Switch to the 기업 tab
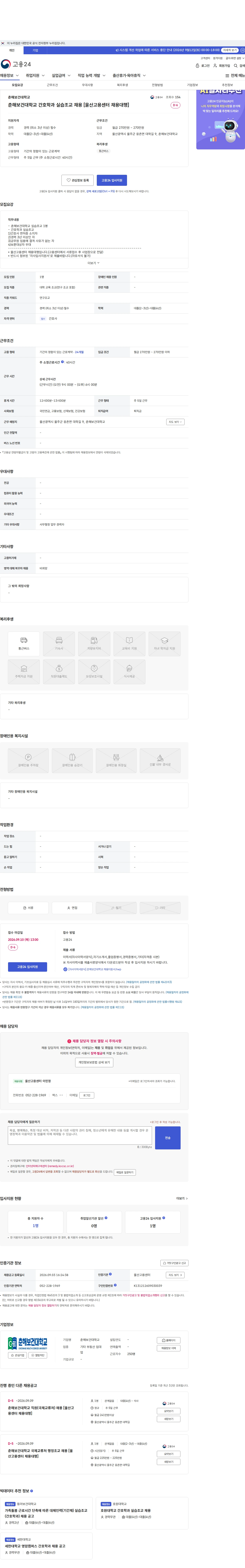 (x=35, y=51)
